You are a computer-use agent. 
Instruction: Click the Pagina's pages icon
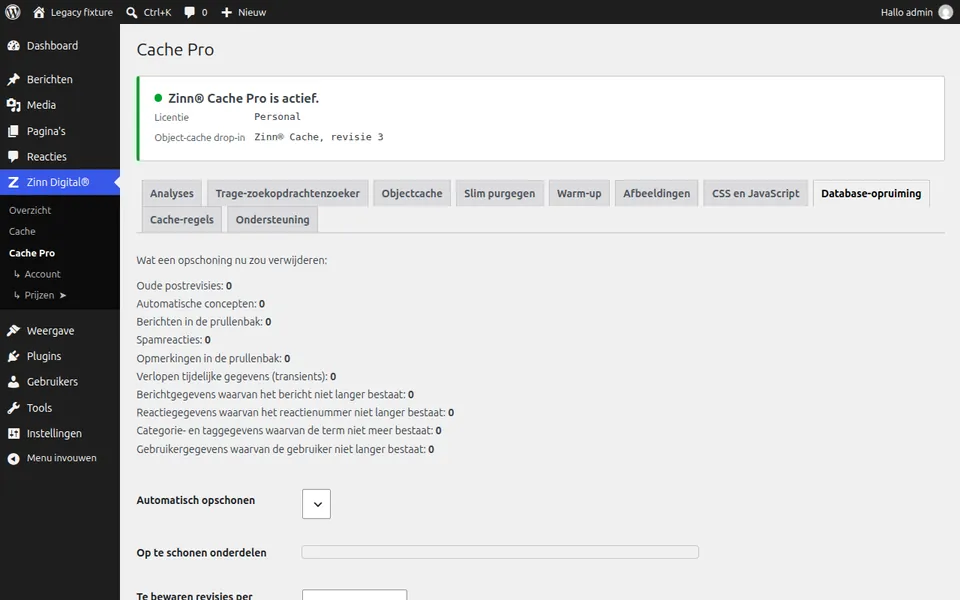point(13,131)
